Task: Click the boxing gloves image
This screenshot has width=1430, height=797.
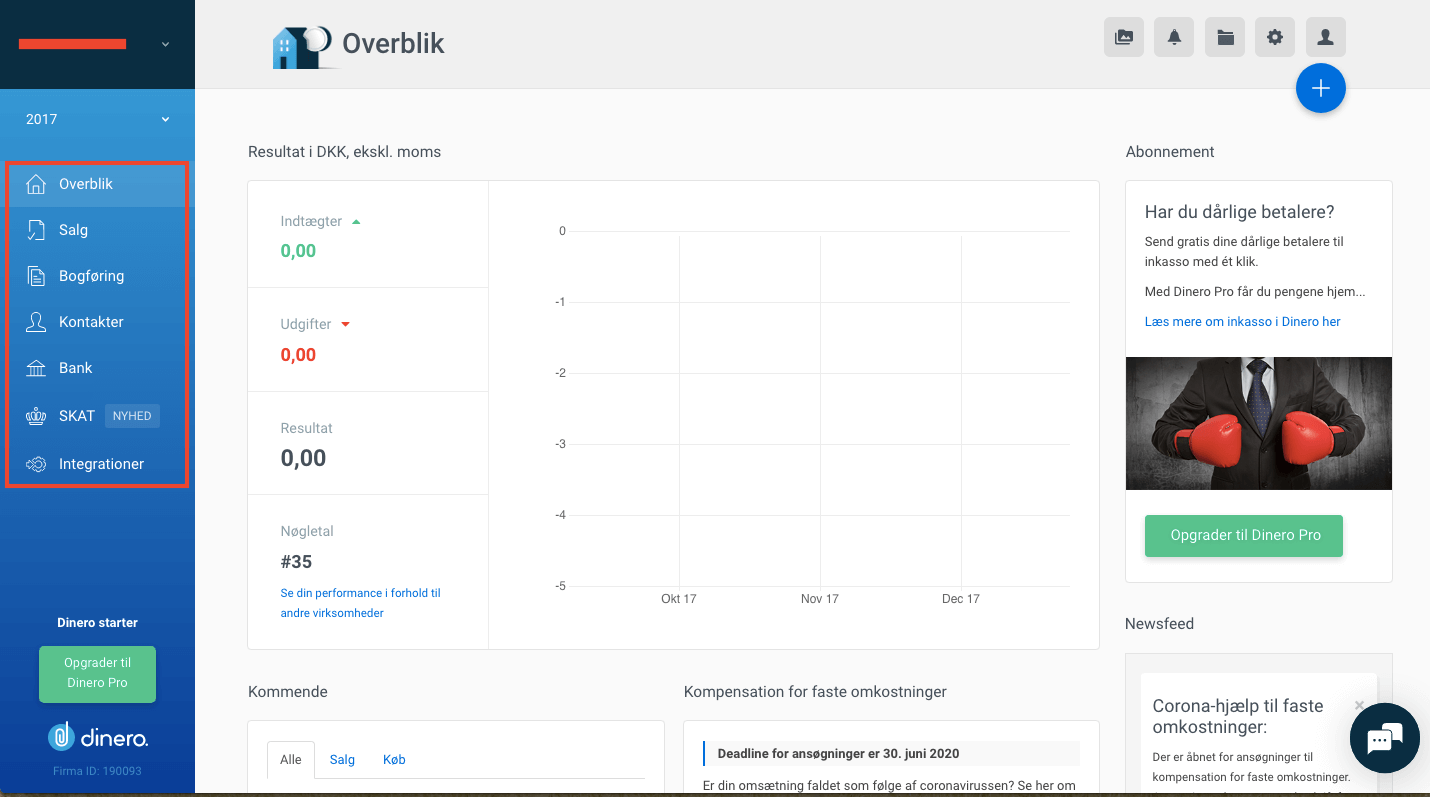Action: [x=1259, y=424]
